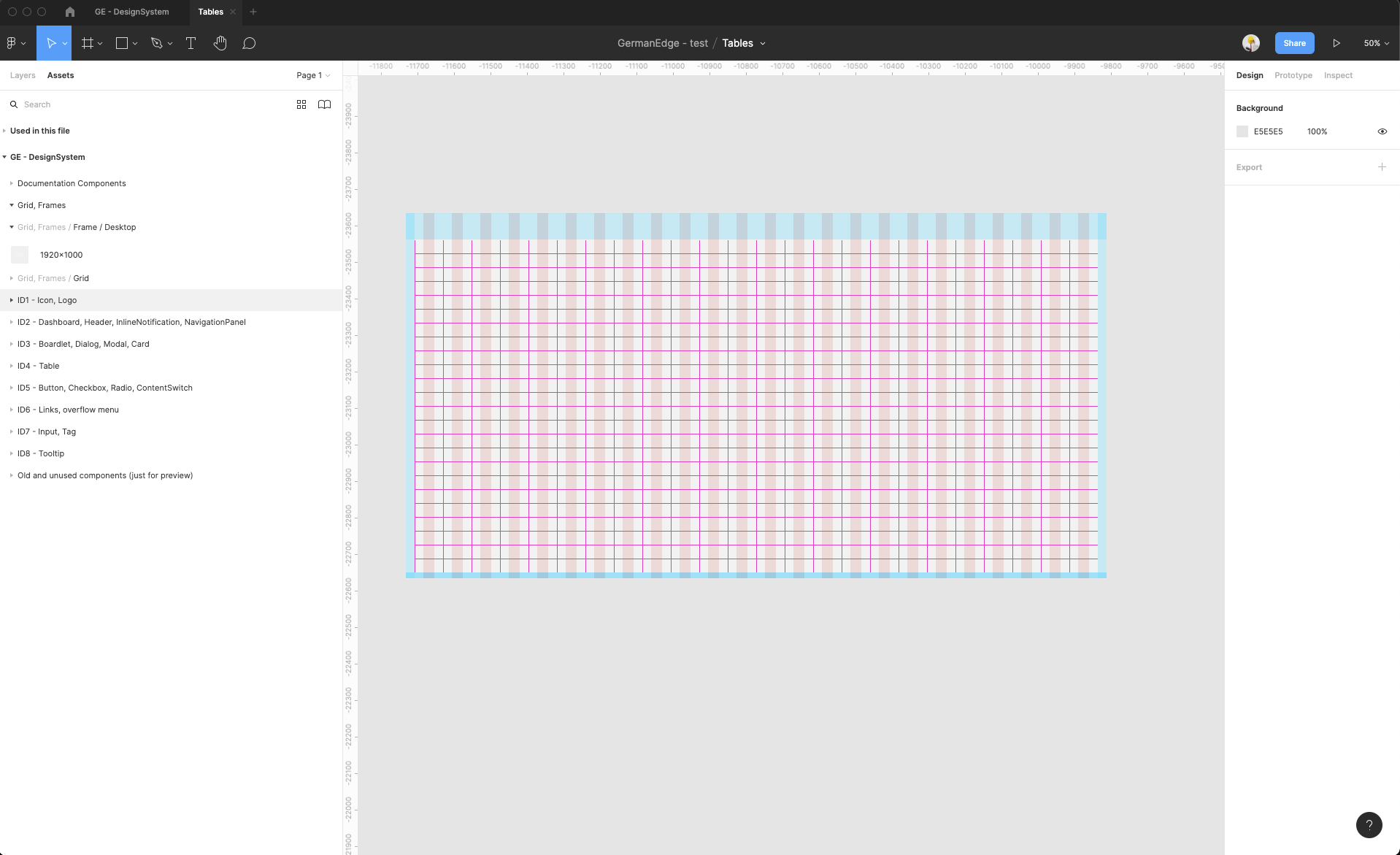Toggle background visibility eye icon
This screenshot has height=855, width=1400.
(1382, 131)
